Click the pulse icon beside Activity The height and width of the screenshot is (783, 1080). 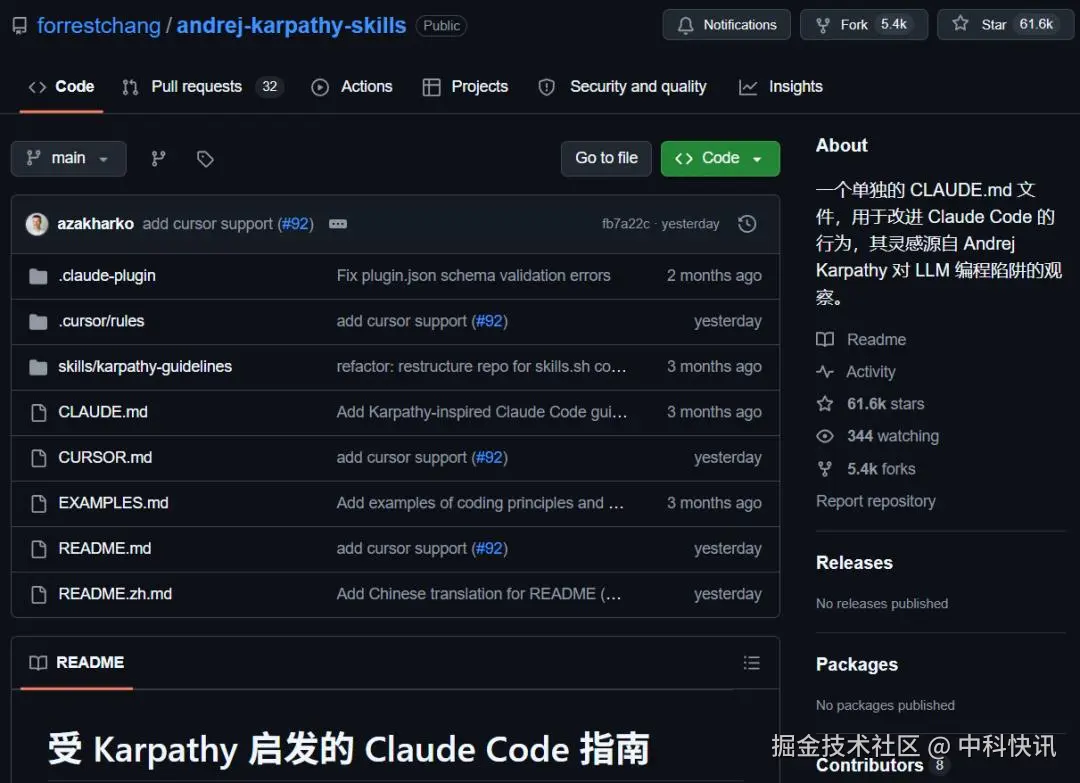[824, 372]
